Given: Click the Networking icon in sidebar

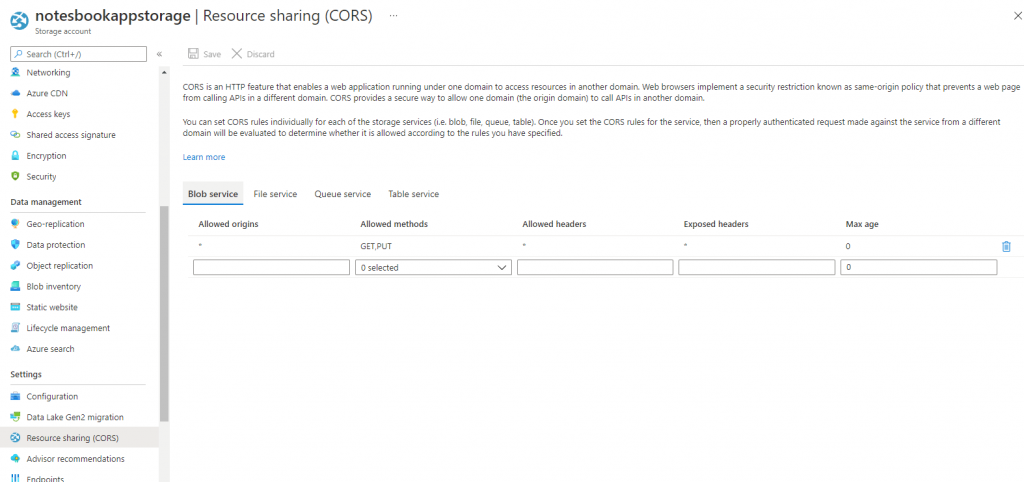Looking at the screenshot, I should [x=15, y=73].
